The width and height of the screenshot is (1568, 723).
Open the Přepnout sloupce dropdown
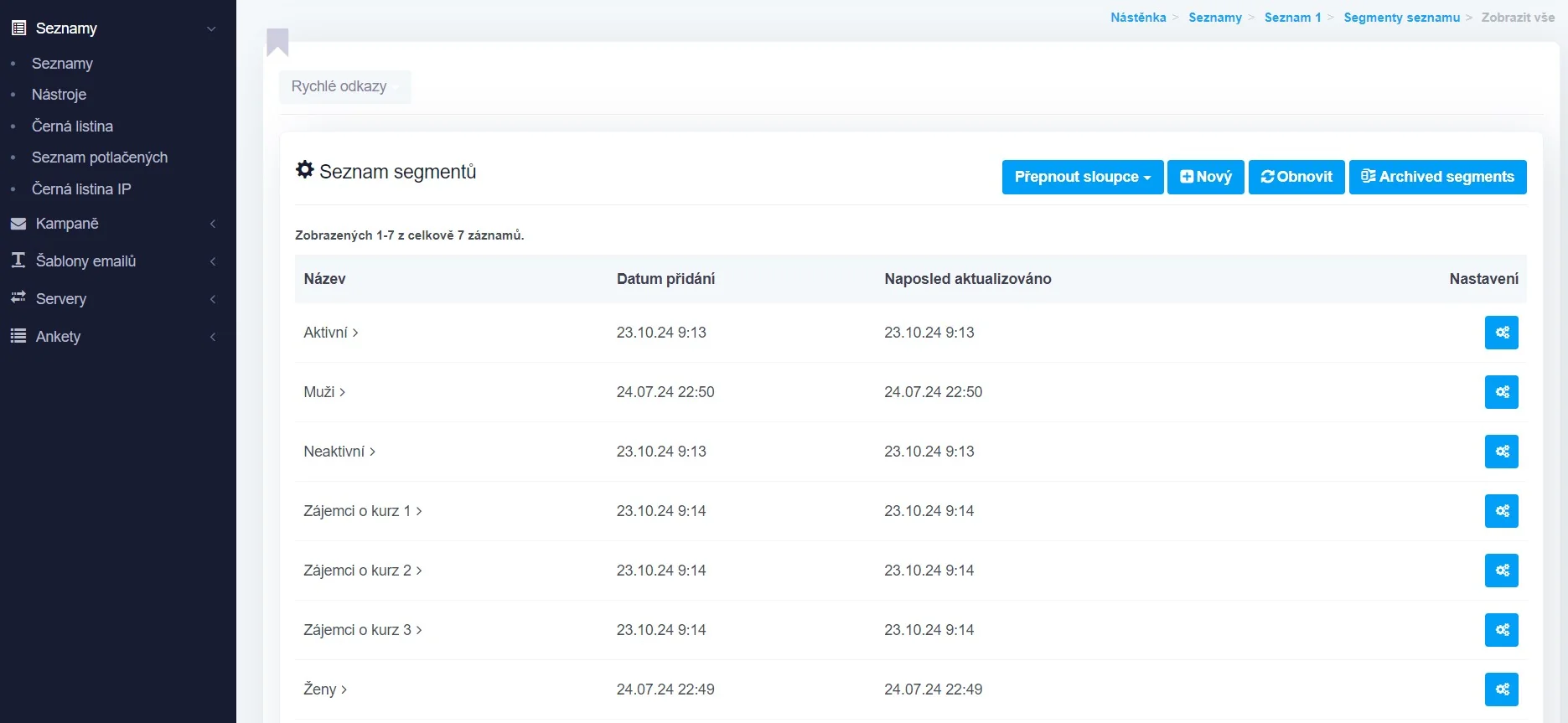[1082, 177]
